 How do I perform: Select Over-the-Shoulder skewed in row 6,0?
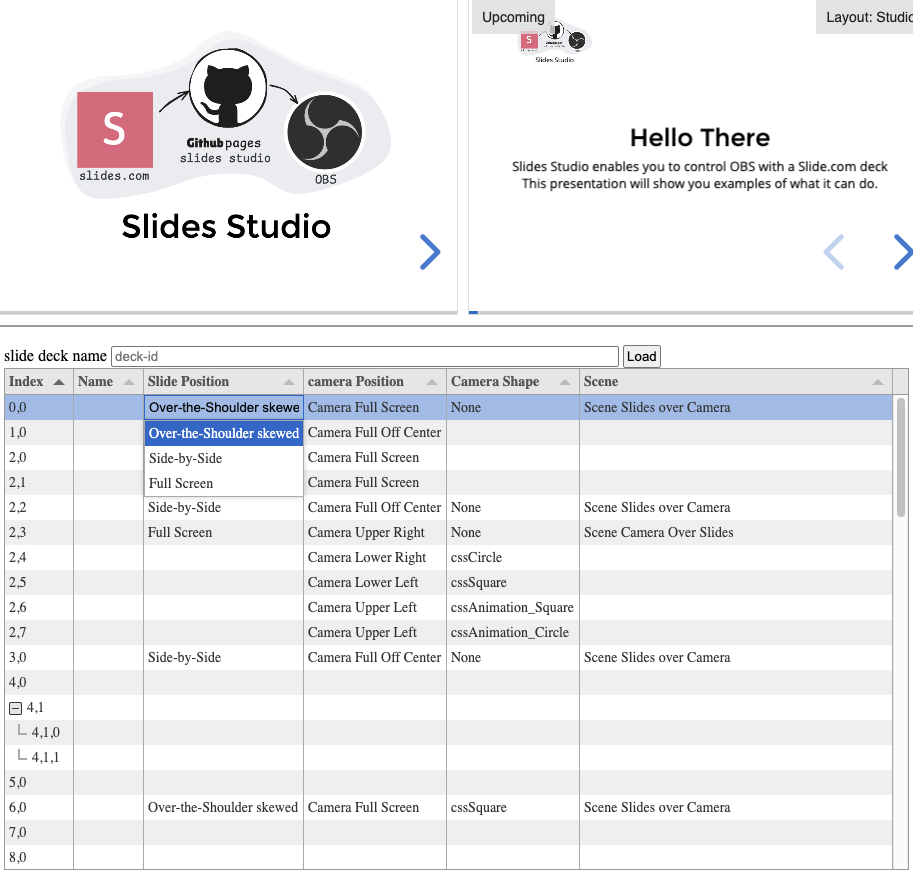pos(223,808)
